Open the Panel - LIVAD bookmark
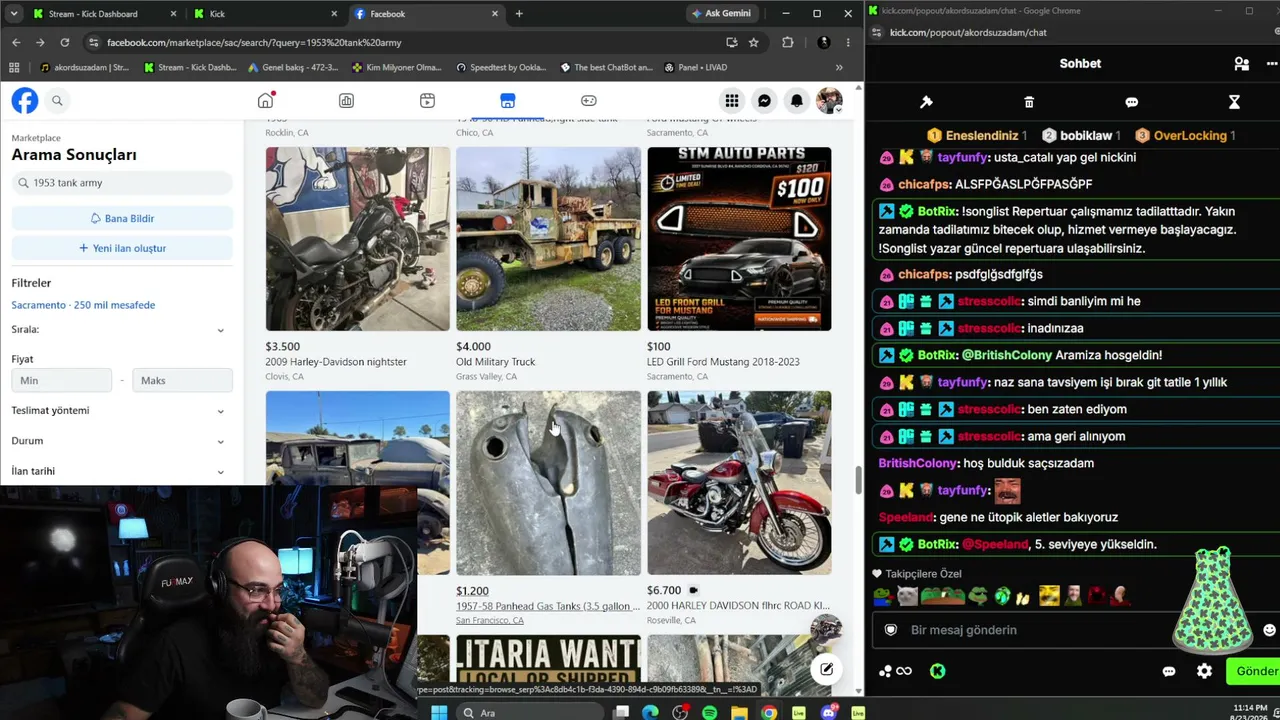 [x=695, y=68]
